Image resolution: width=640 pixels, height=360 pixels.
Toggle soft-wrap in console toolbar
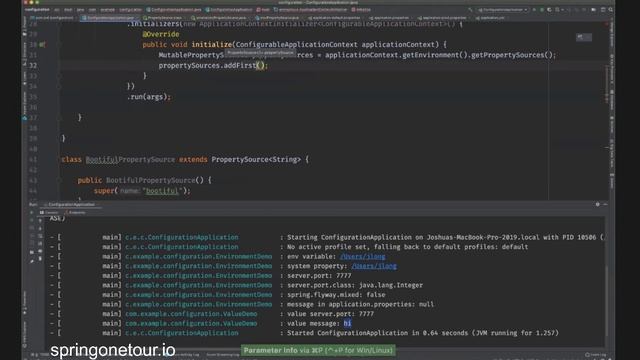40,236
